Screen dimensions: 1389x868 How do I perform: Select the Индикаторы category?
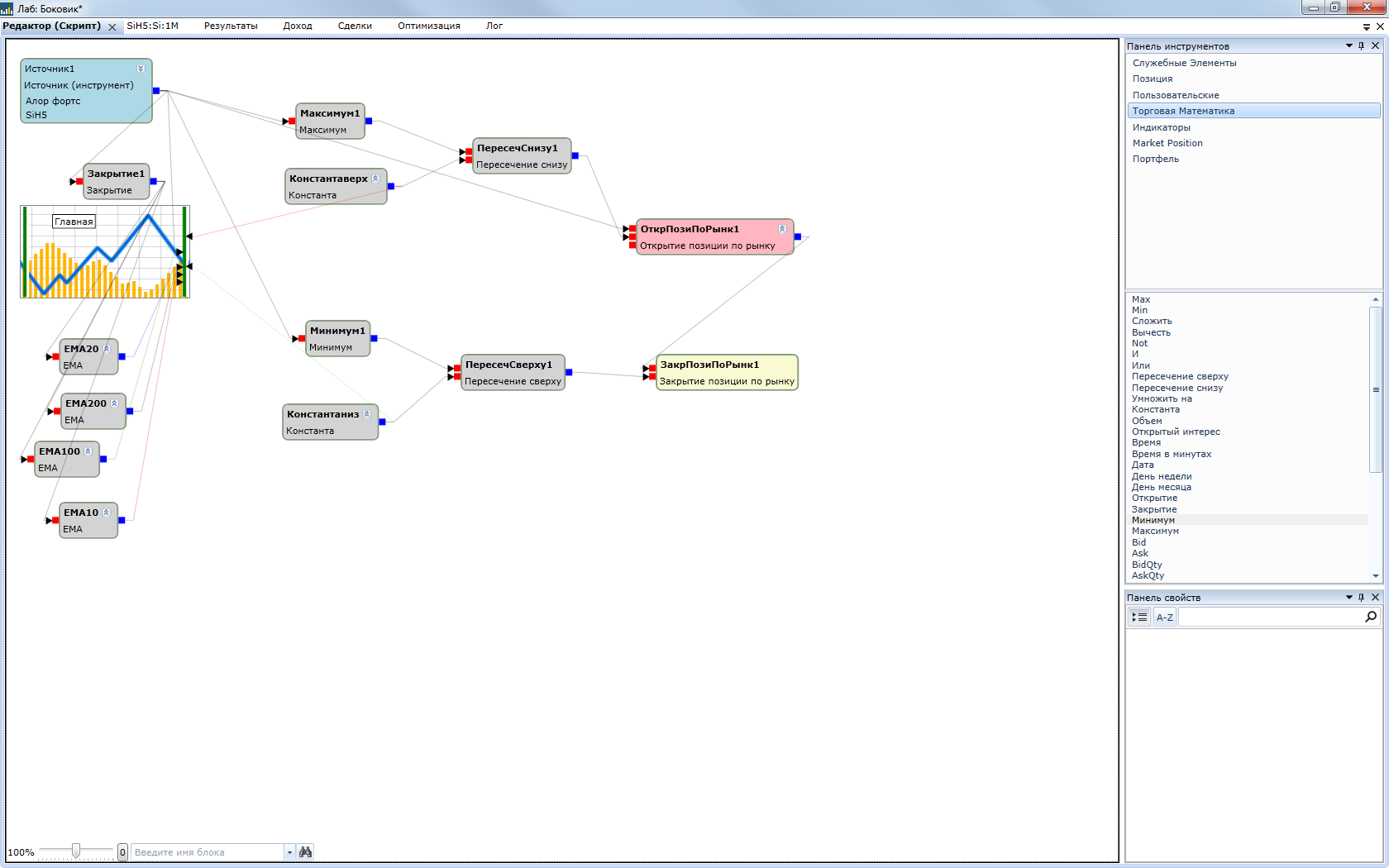pyautogui.click(x=1253, y=127)
